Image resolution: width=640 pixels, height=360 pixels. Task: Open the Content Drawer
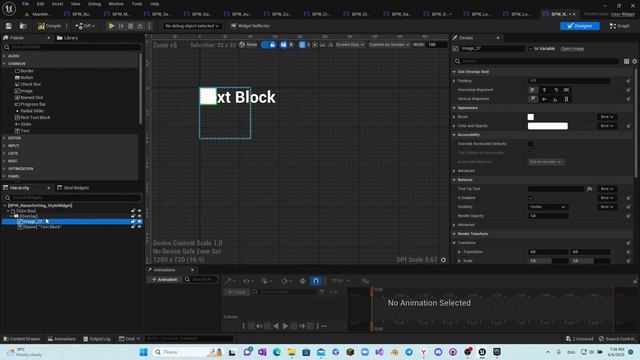coord(22,339)
